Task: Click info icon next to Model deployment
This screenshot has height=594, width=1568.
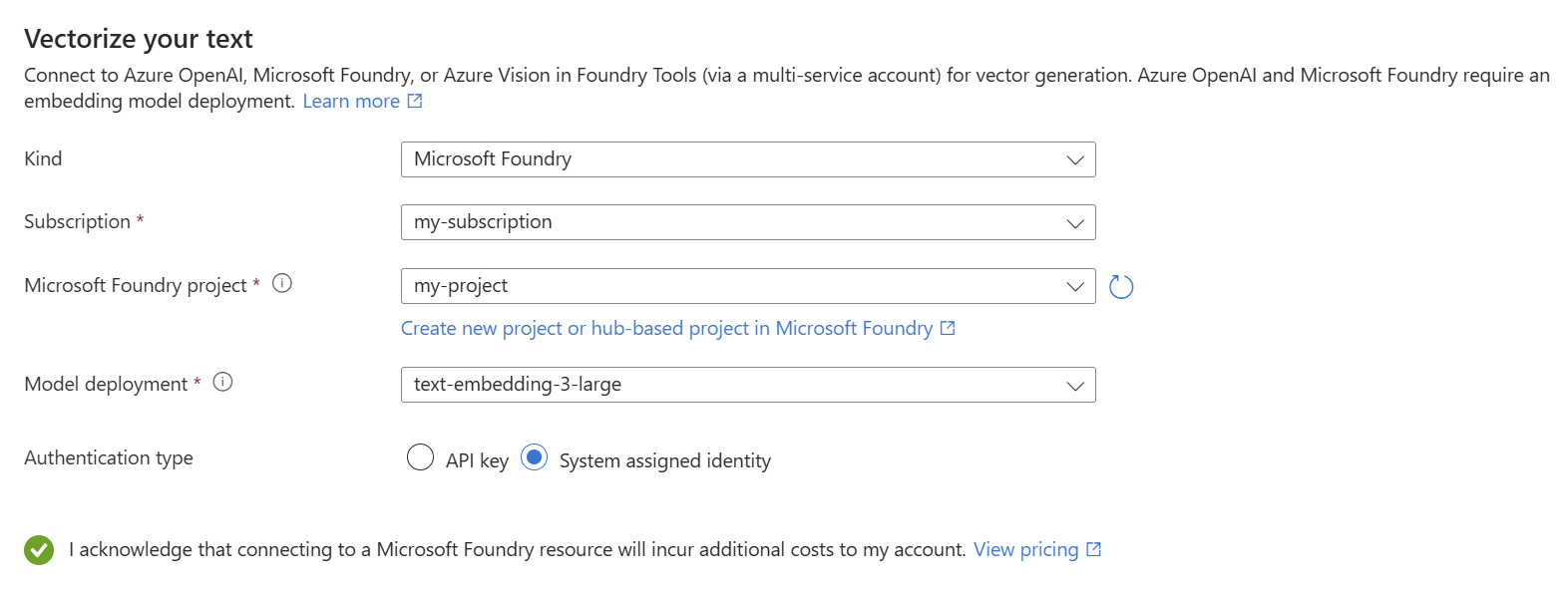Action: [x=223, y=383]
